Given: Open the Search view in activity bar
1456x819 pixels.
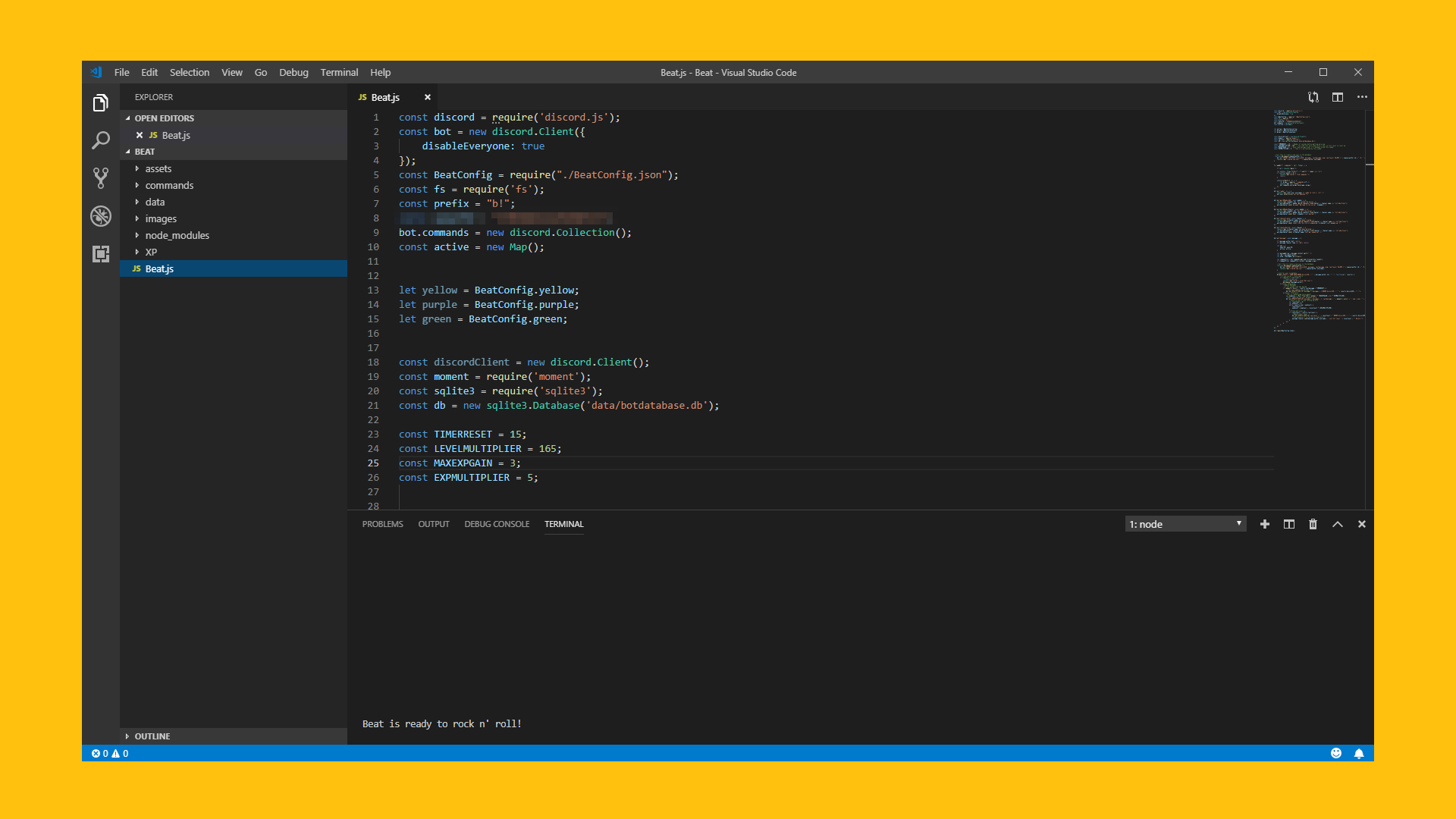Looking at the screenshot, I should pyautogui.click(x=100, y=140).
